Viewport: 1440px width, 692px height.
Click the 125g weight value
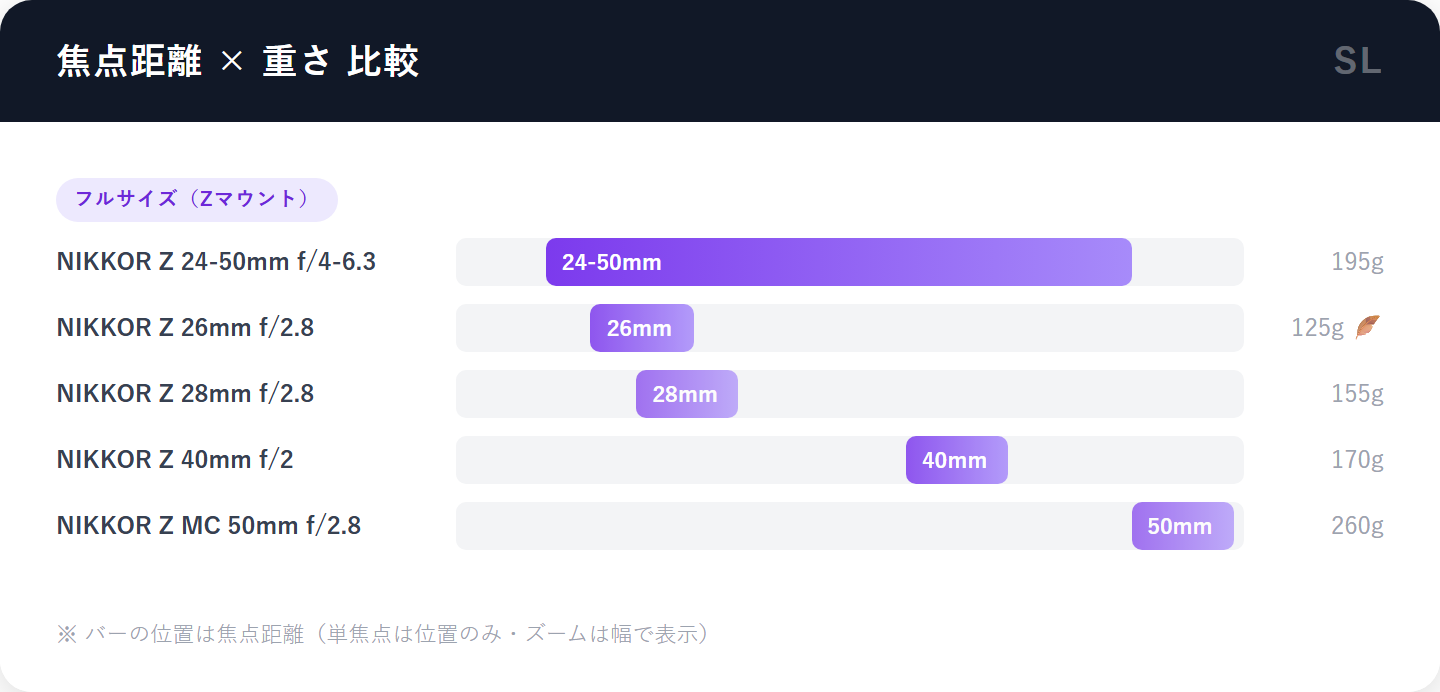point(1318,328)
